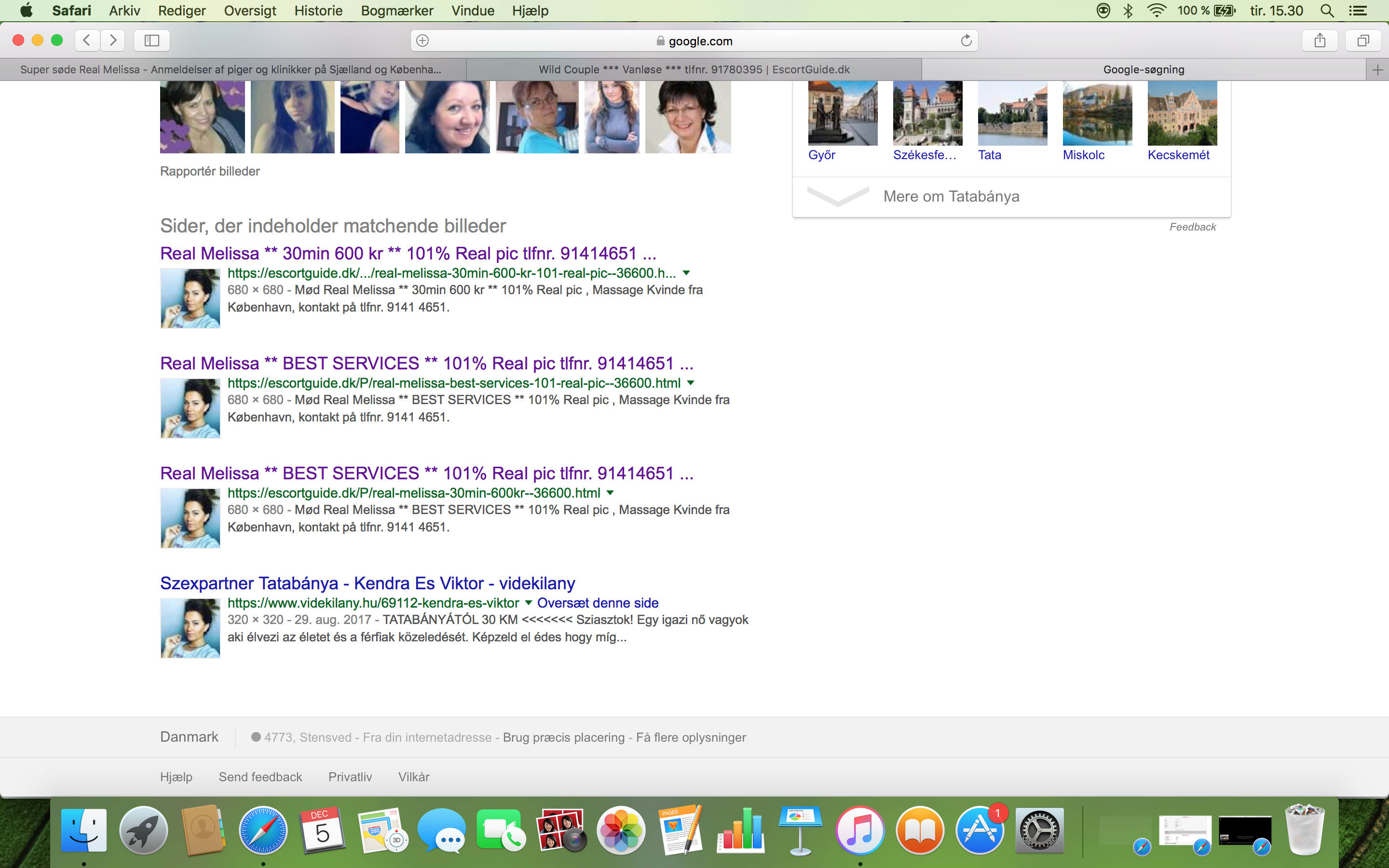Open App Store from the Dock
This screenshot has height=868, width=1389.
[979, 830]
